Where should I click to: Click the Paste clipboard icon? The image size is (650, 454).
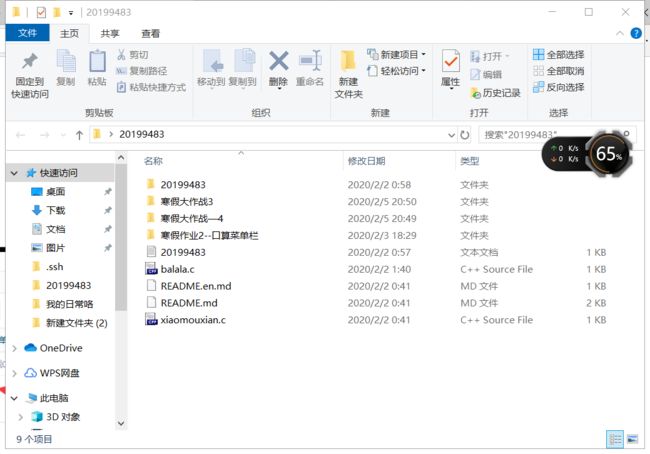pyautogui.click(x=97, y=61)
